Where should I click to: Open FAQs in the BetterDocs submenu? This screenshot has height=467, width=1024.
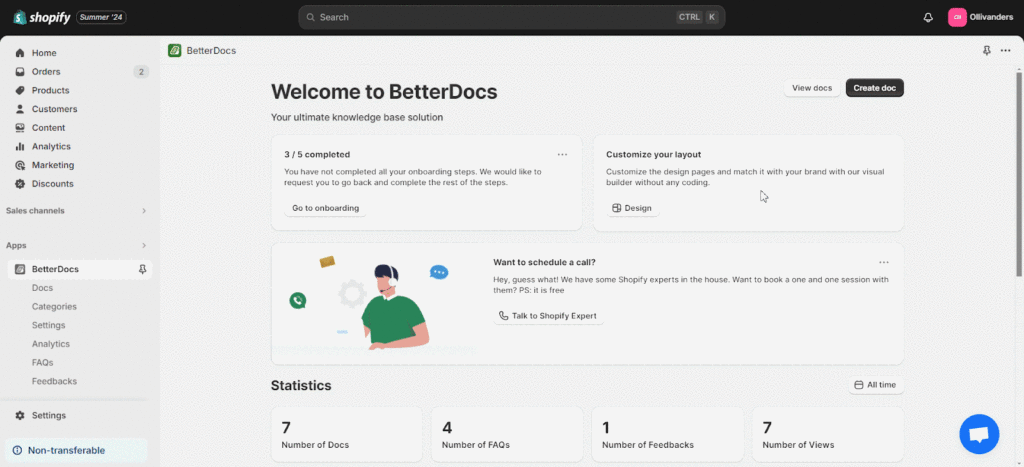coord(42,362)
